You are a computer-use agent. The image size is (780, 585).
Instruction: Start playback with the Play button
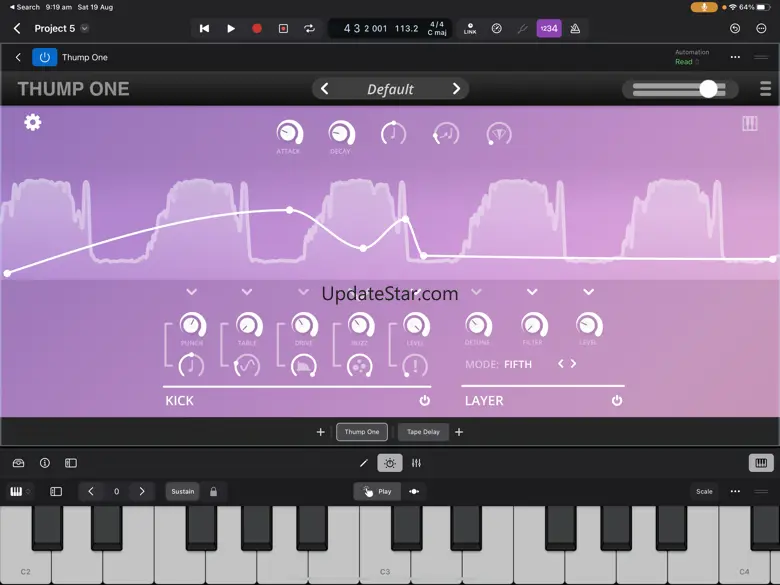click(231, 28)
